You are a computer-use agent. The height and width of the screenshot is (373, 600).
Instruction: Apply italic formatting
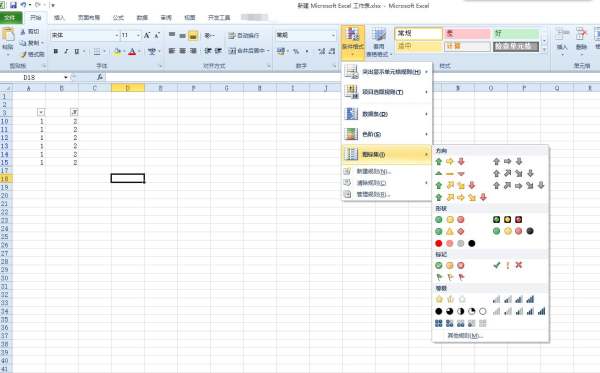(x=66, y=51)
